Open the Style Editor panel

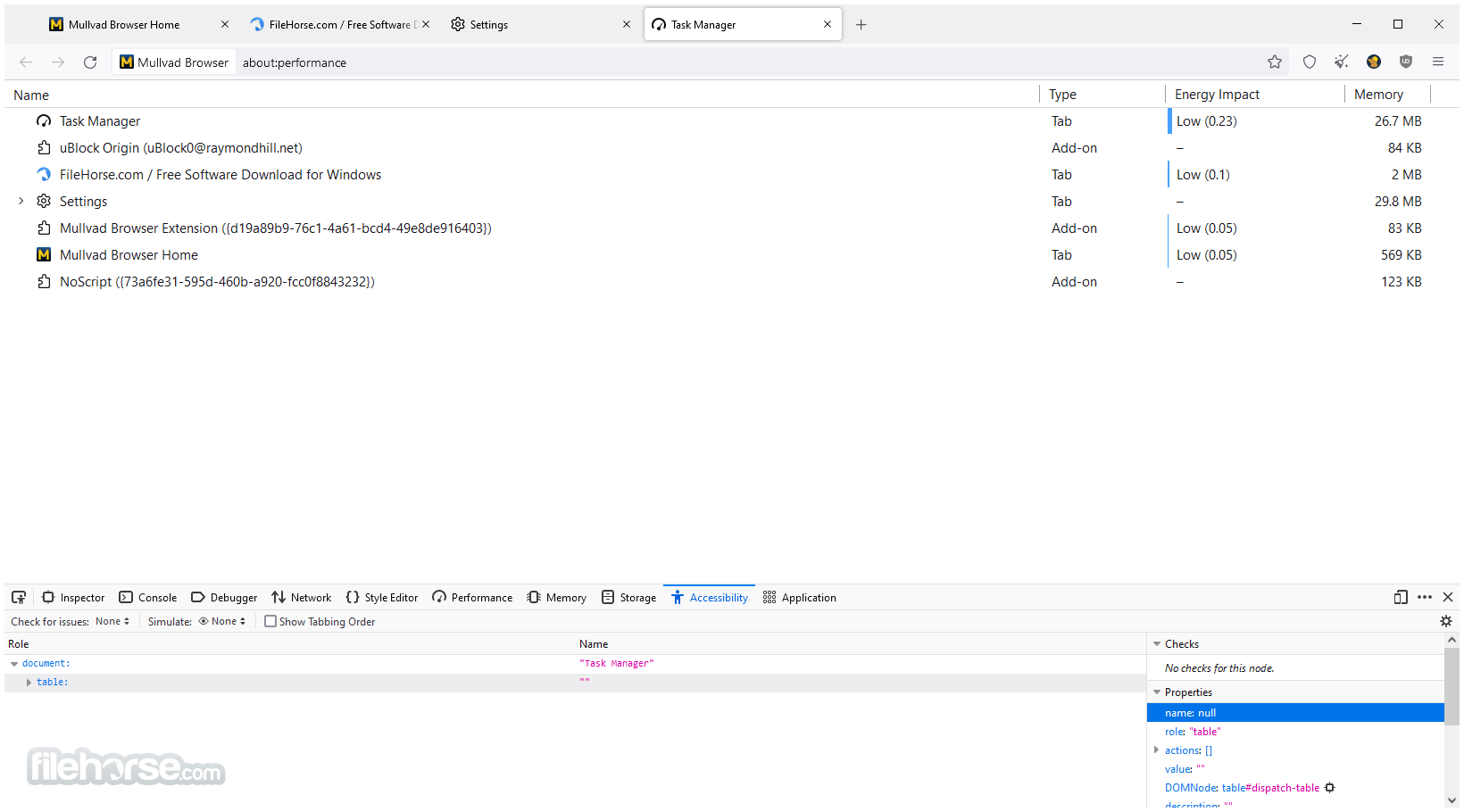tap(382, 598)
